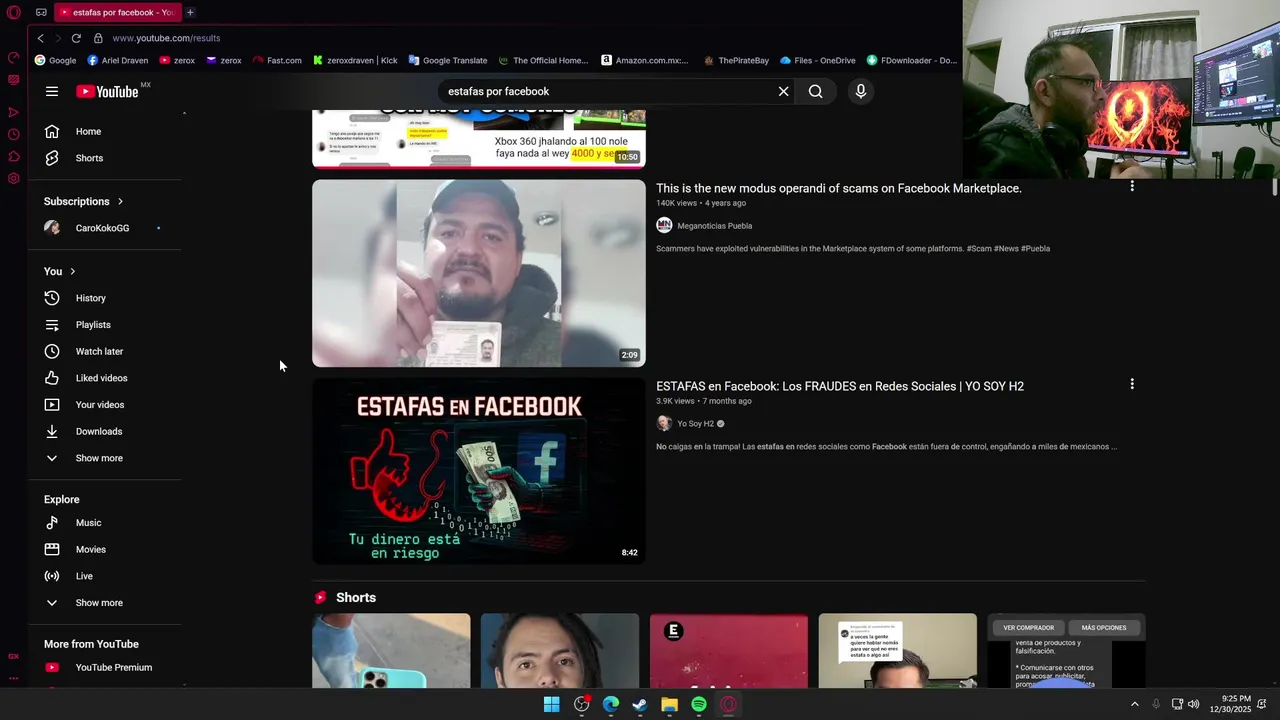Show hidden tray icons chevron
Screen dimensions: 1280x720
[x=1135, y=704]
